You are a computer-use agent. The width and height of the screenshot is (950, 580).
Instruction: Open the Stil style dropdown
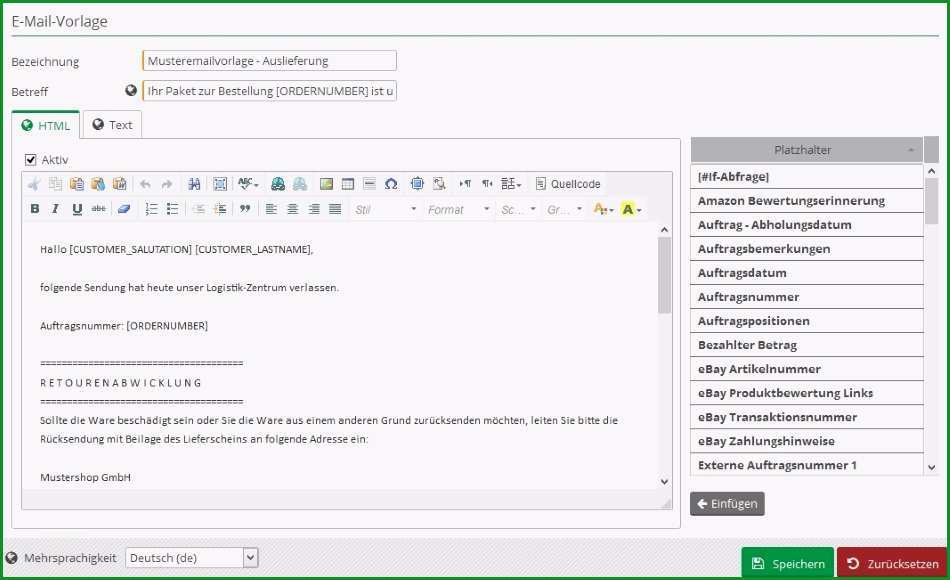point(385,210)
